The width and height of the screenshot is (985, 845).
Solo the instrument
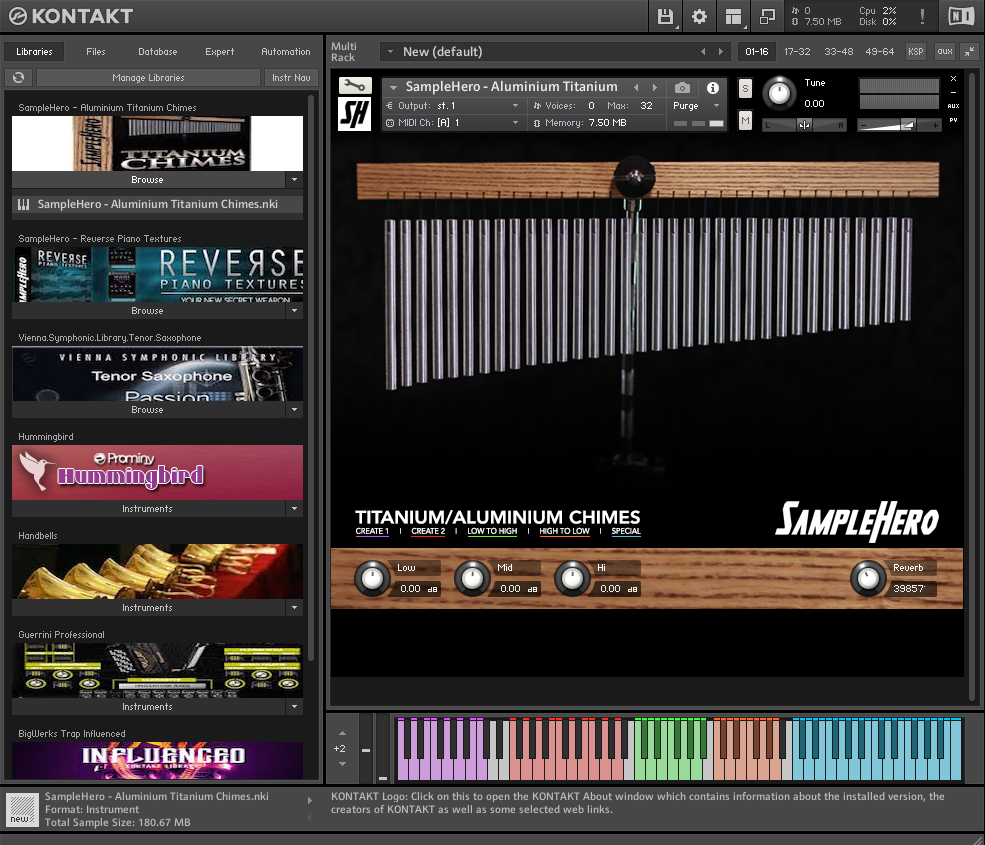click(745, 89)
